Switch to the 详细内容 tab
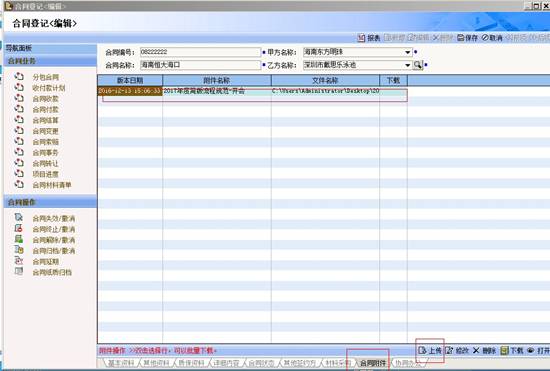 coord(226,363)
